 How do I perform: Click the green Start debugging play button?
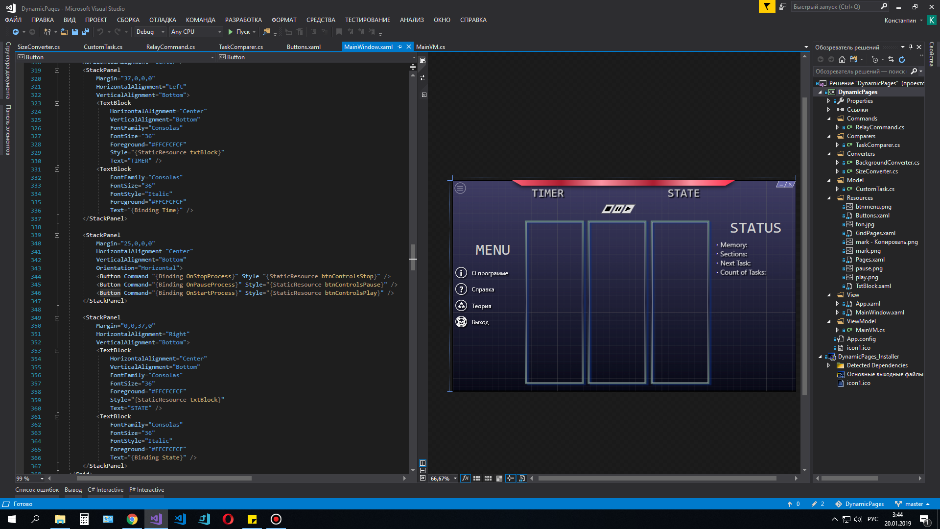point(230,32)
